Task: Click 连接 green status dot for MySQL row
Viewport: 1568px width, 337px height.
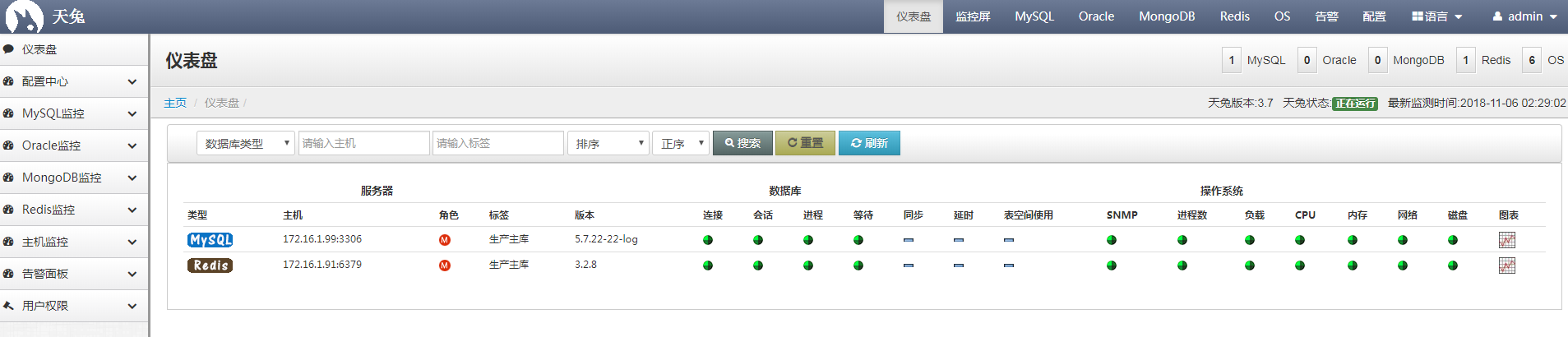Action: (x=708, y=240)
